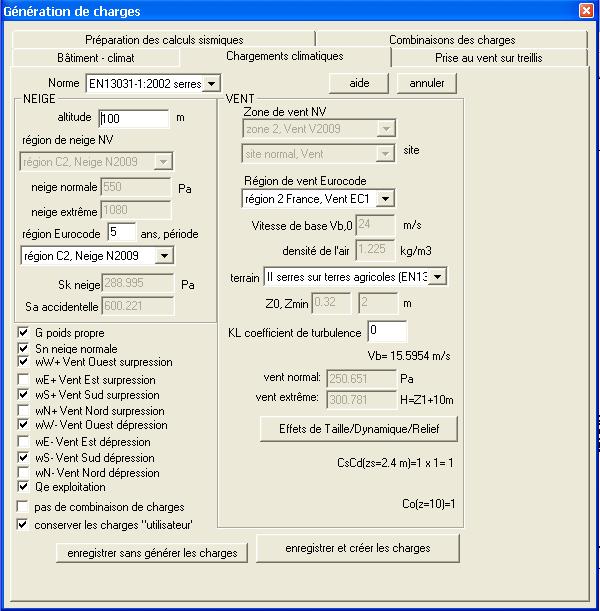Select the Chargements climatiques tab
Screen dimensions: 600x611
coord(284,56)
